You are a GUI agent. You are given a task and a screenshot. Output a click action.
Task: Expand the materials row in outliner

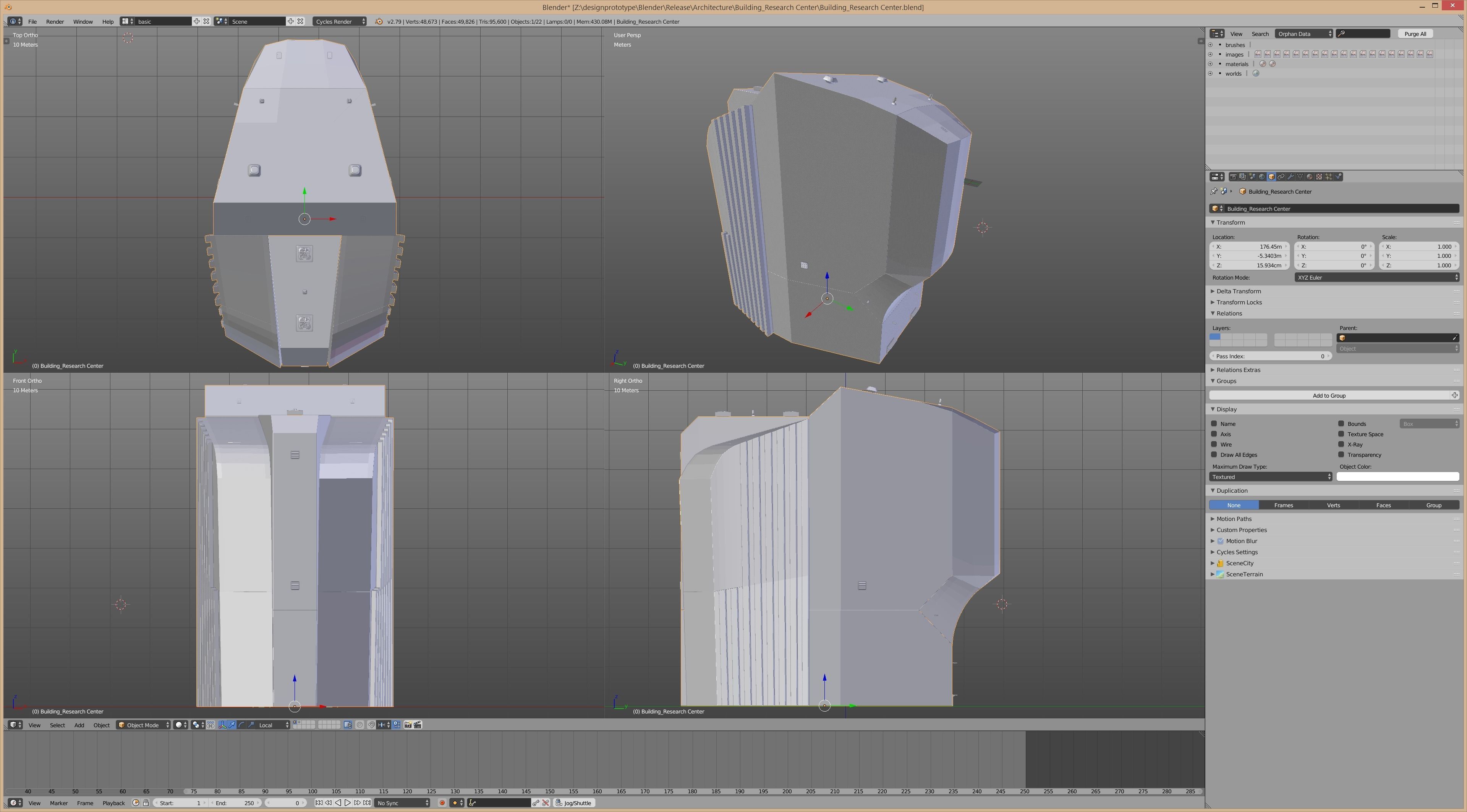click(1210, 64)
